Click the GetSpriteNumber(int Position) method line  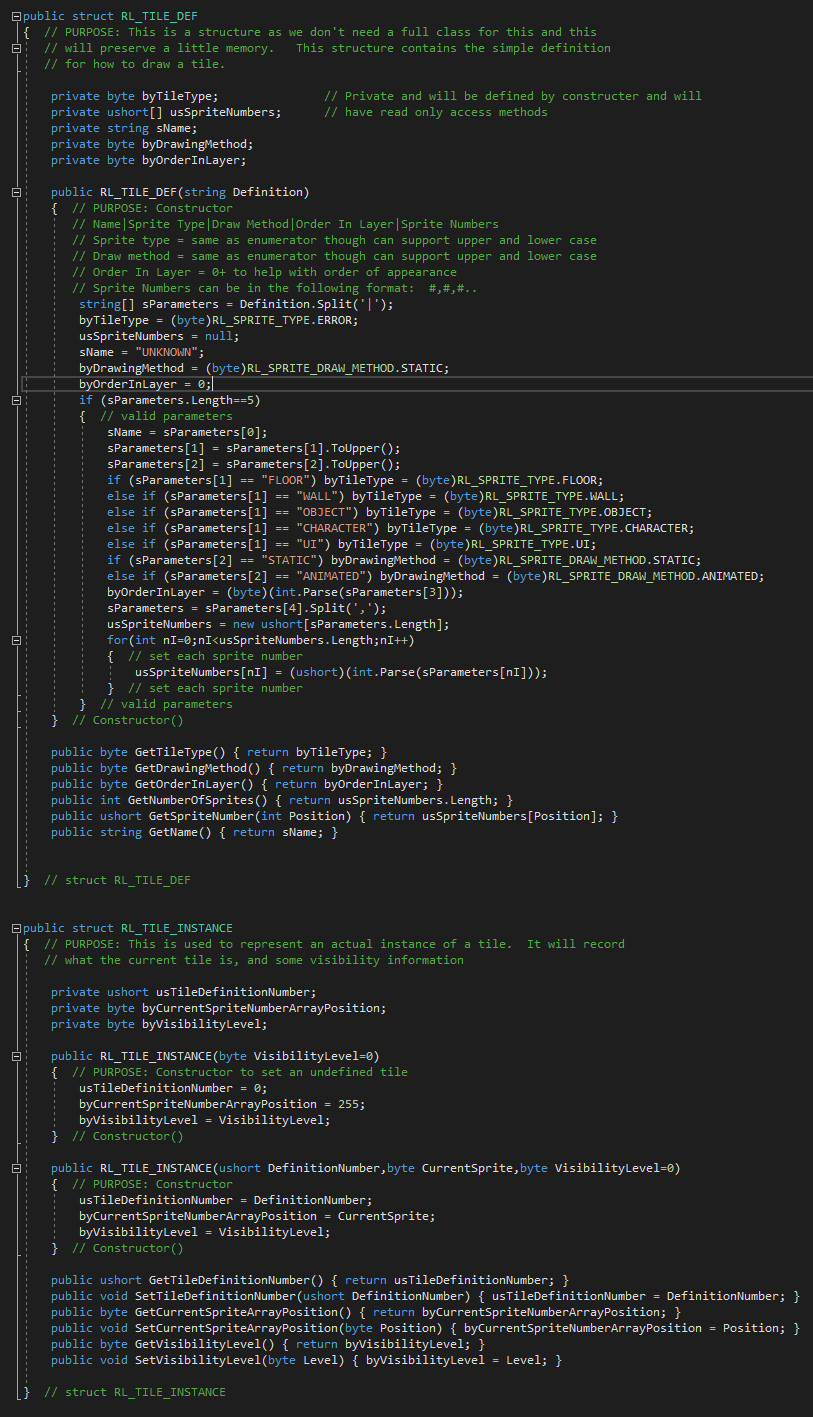pyautogui.click(x=334, y=816)
